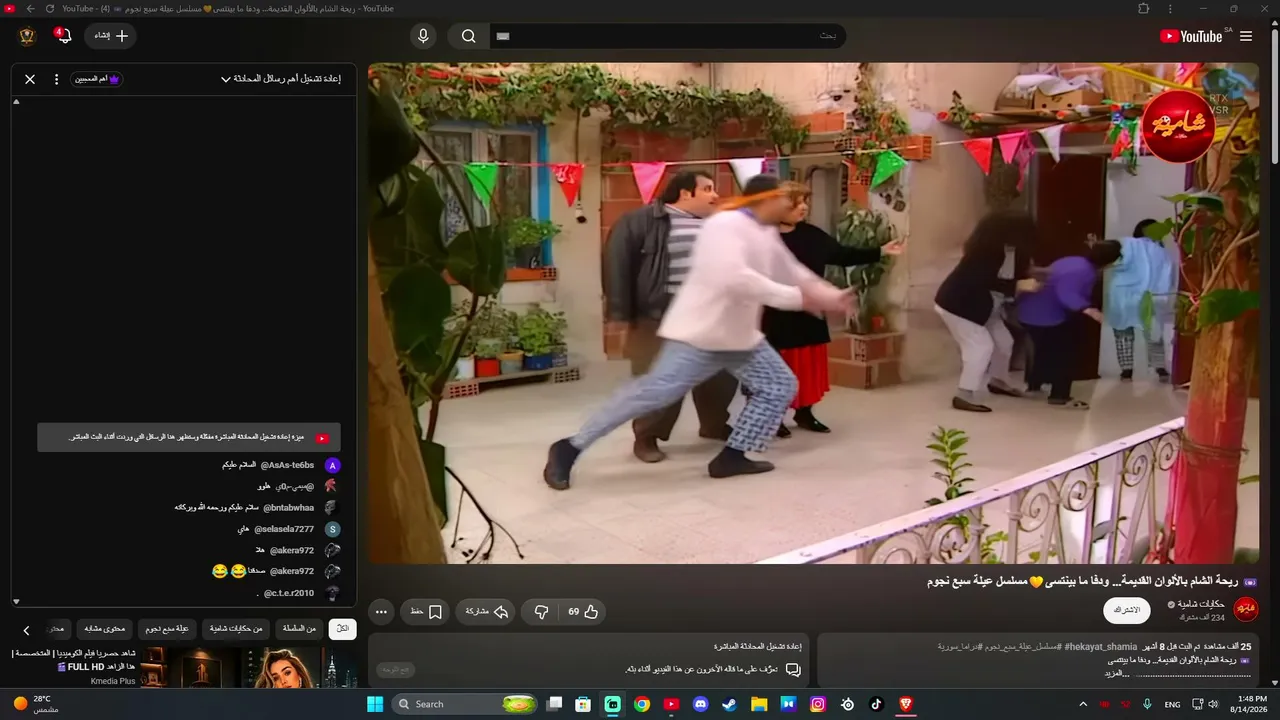Show hidden system tray icons chevron
The height and width of the screenshot is (720, 1280).
[1083, 704]
